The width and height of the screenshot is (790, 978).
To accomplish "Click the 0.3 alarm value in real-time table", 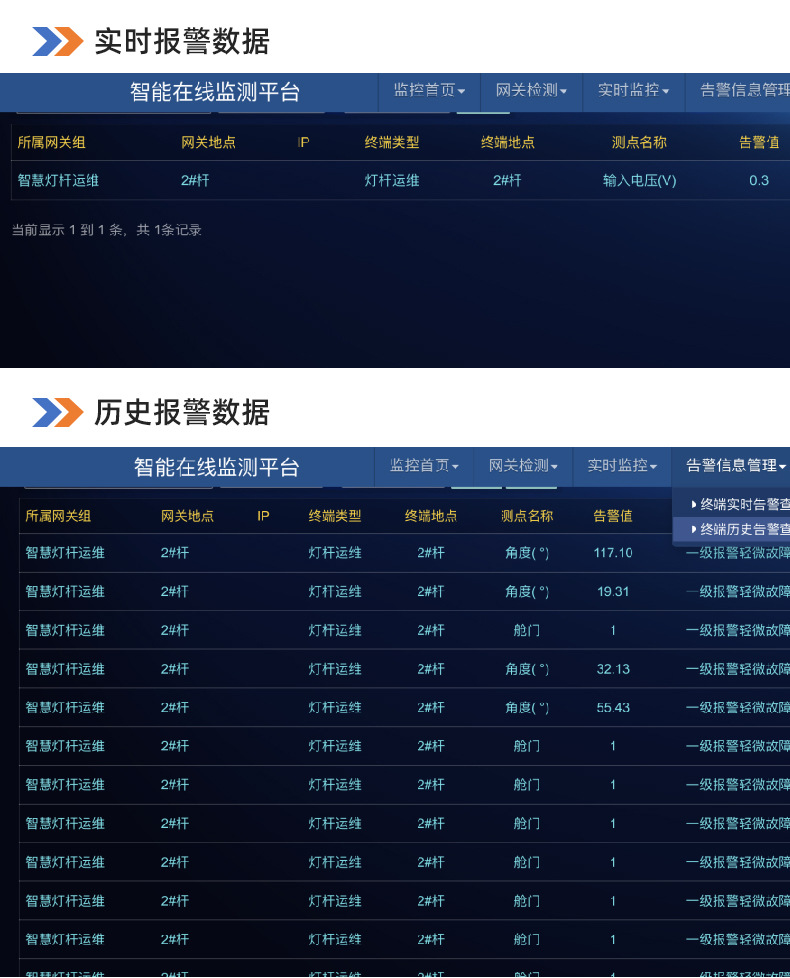I will click(x=759, y=181).
